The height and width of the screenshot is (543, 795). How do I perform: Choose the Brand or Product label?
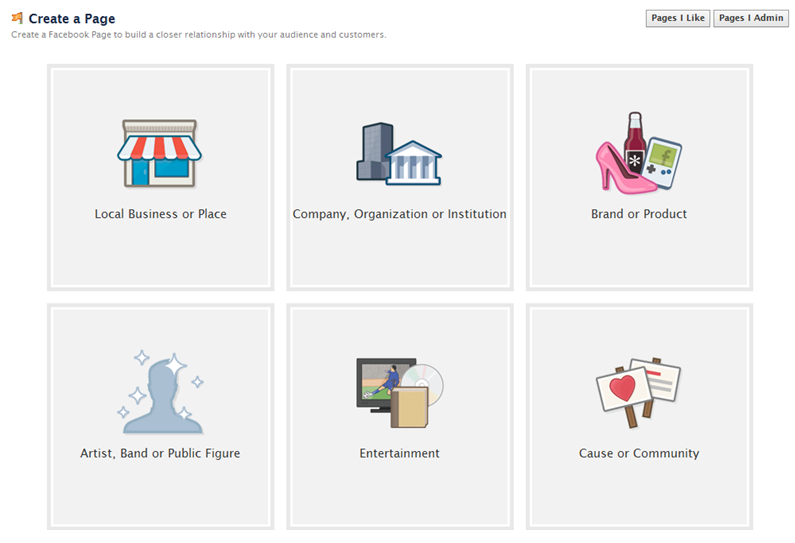point(639,214)
